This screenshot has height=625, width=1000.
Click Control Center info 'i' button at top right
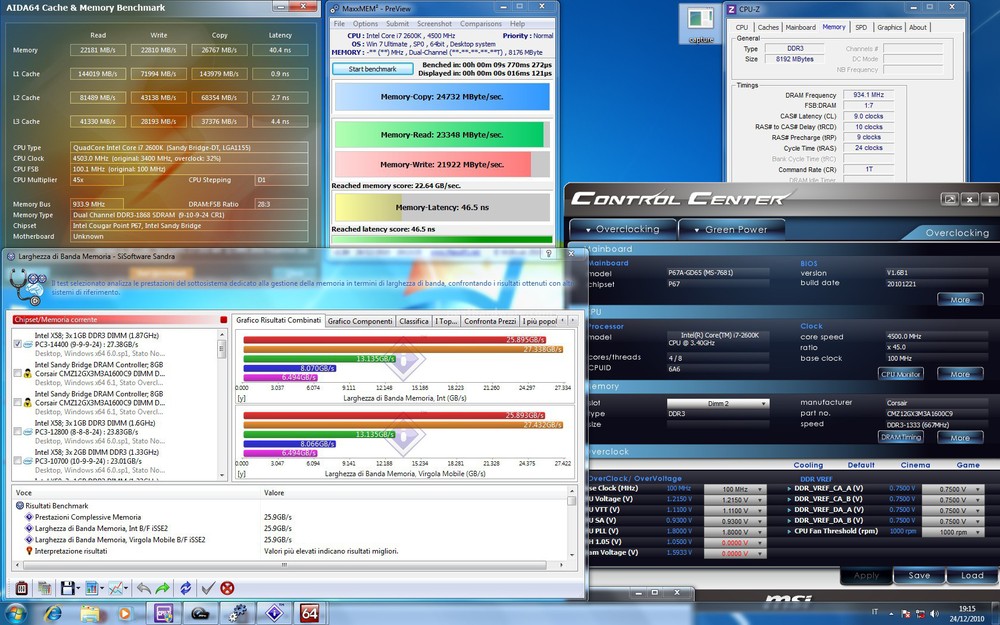point(990,200)
